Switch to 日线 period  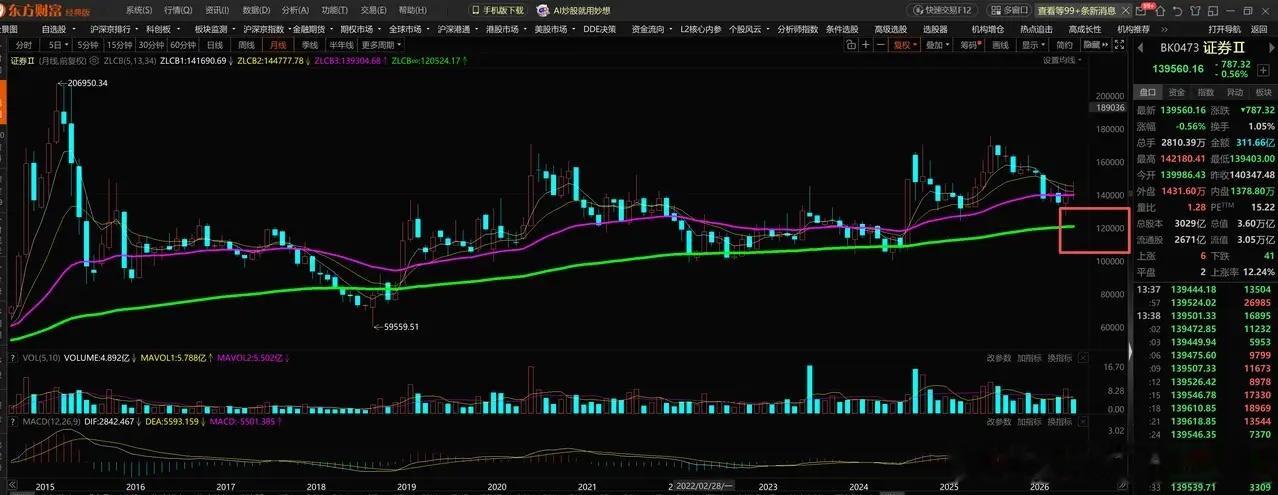(215, 45)
